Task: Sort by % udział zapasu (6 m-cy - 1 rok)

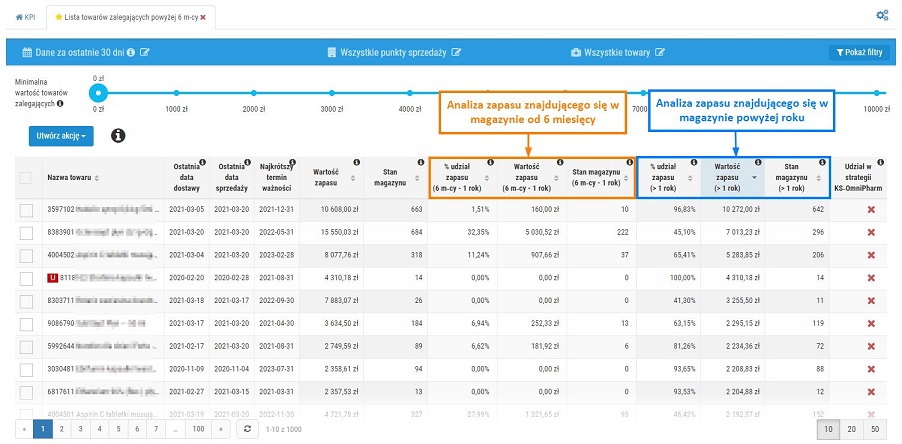Action: [487, 178]
